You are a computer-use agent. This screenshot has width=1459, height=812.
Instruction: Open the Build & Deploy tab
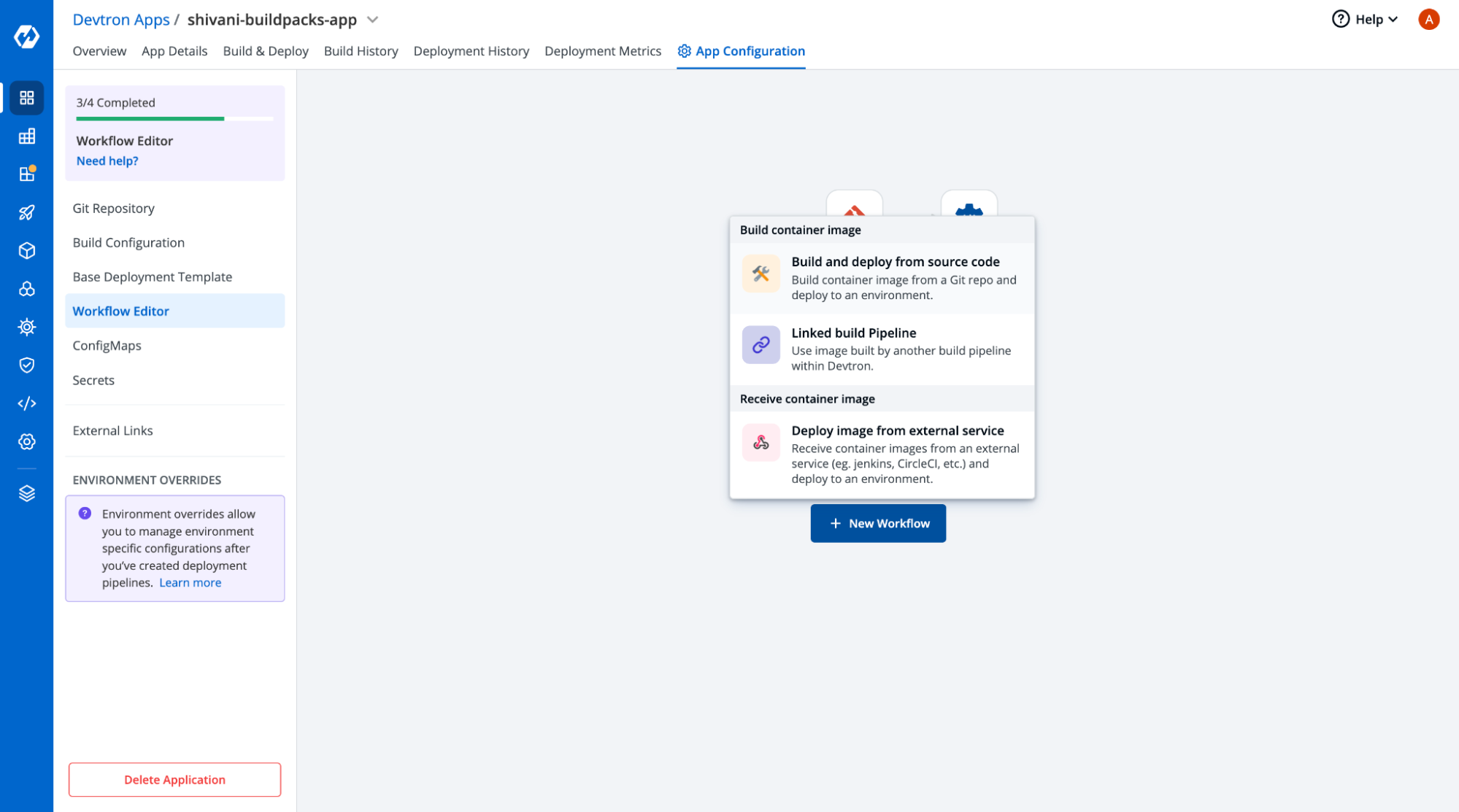pyautogui.click(x=266, y=51)
